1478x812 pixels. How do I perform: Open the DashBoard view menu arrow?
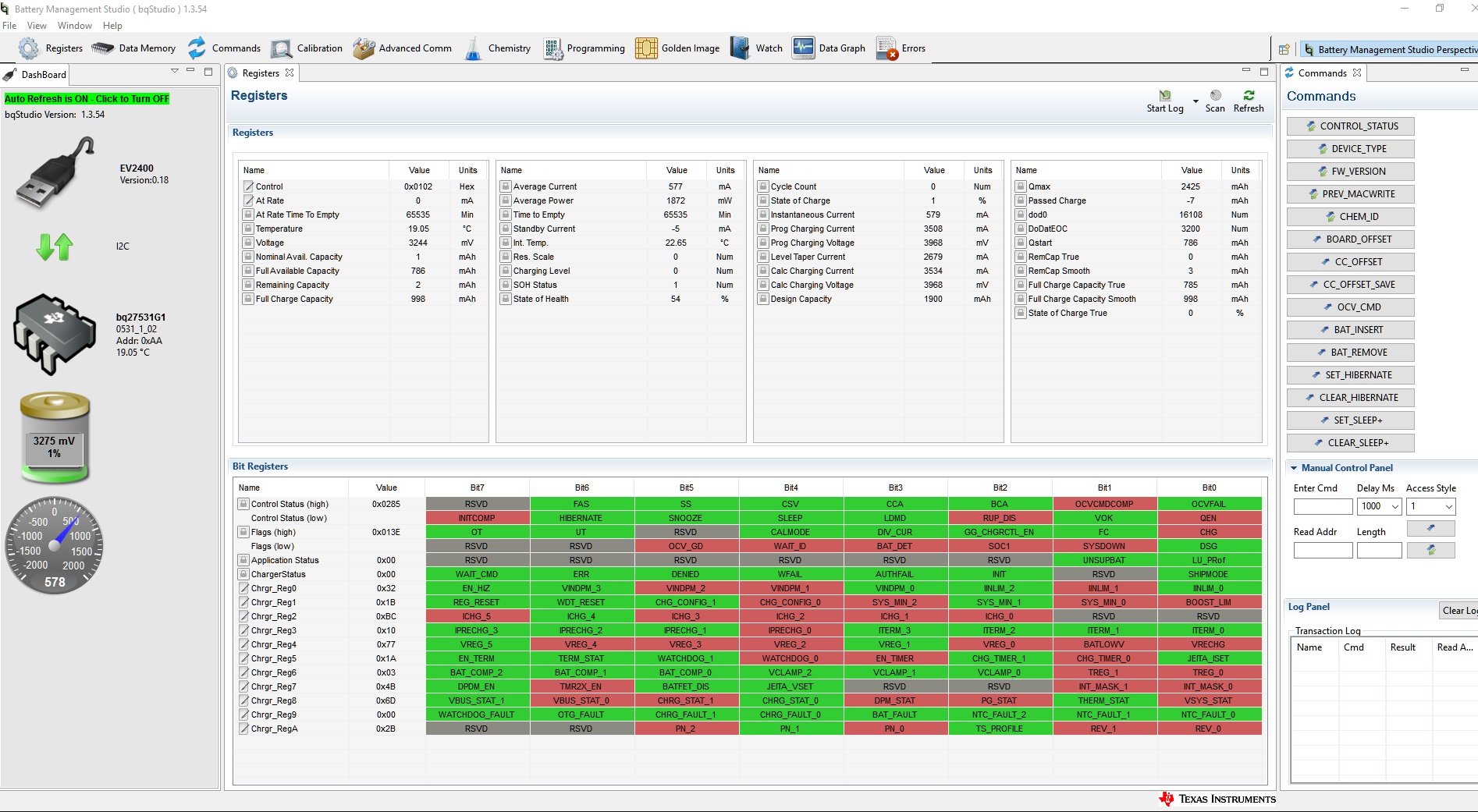click(x=175, y=71)
